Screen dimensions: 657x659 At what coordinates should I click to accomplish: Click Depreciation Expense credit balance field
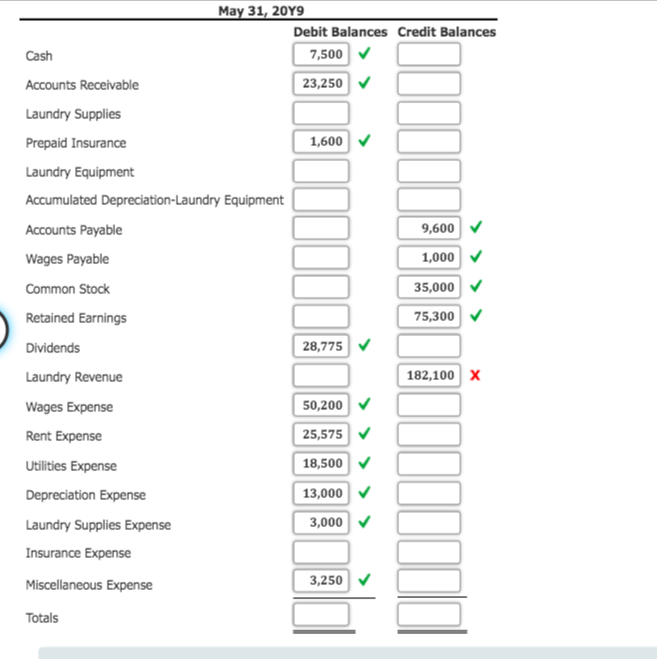(429, 493)
